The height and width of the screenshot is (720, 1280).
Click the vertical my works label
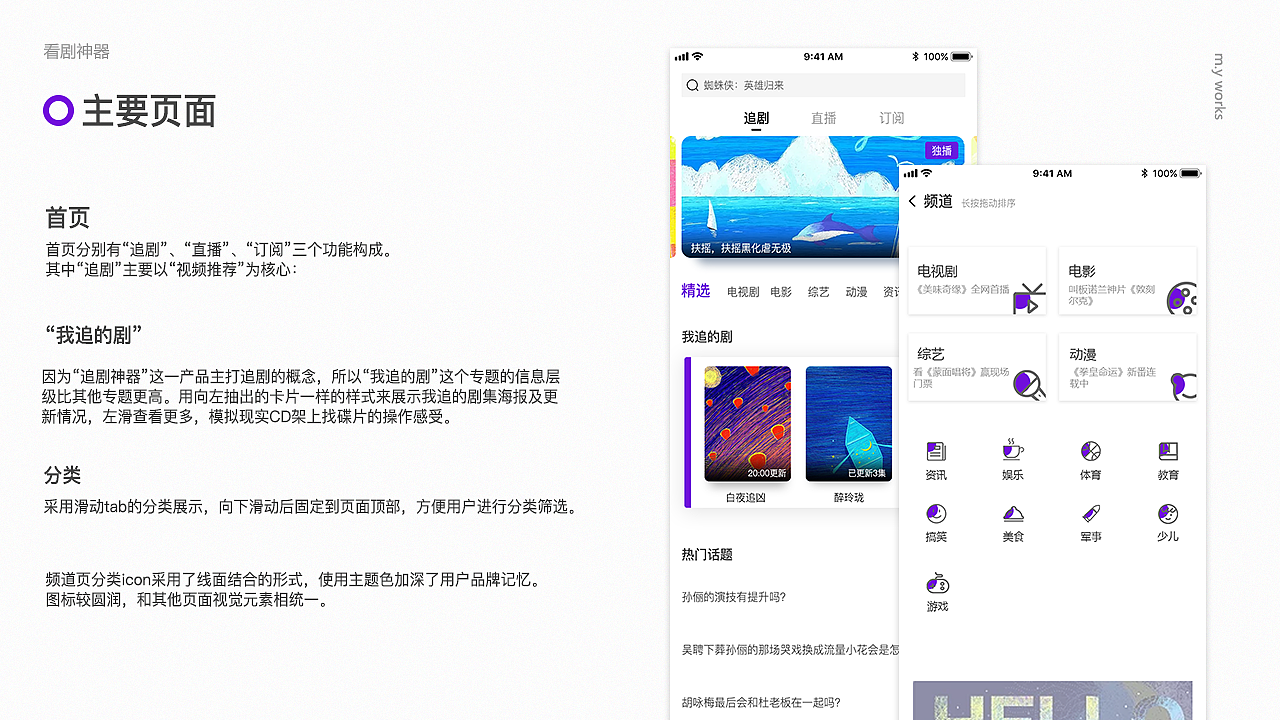[1219, 86]
